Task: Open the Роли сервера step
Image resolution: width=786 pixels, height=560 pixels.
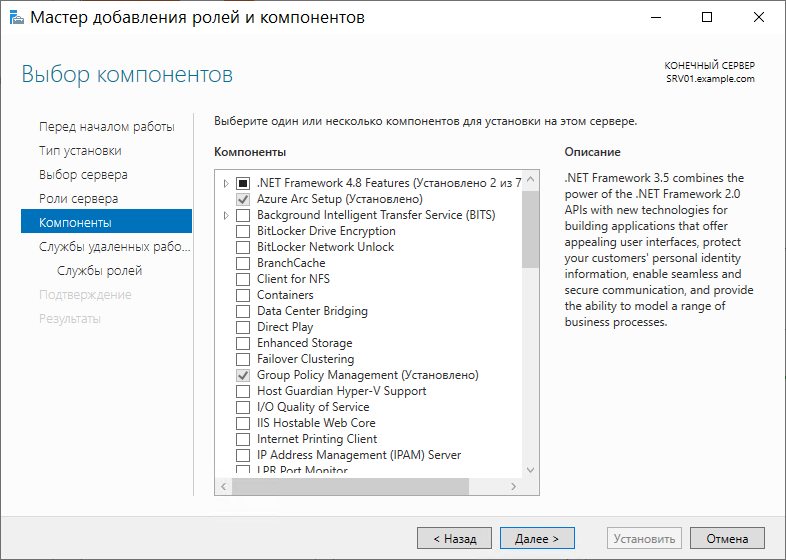Action: click(79, 199)
